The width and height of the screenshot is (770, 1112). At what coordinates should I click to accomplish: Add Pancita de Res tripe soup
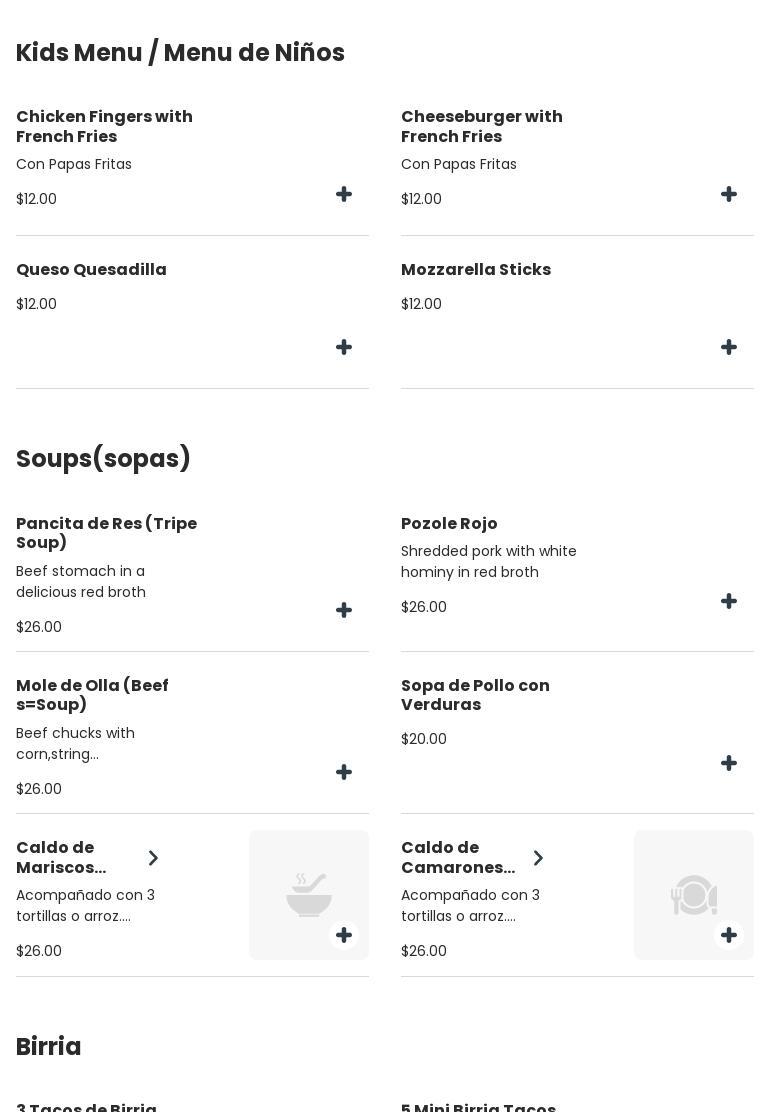click(344, 611)
